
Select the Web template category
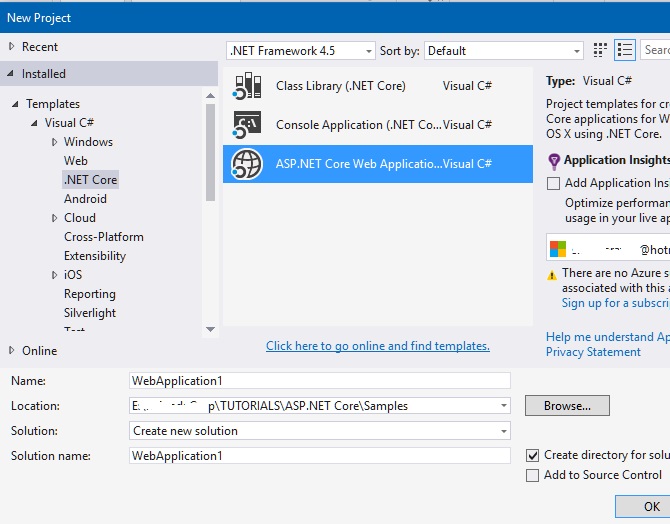click(x=76, y=161)
